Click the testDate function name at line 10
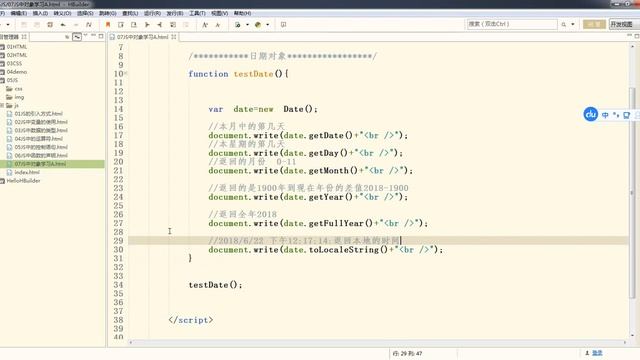The width and height of the screenshot is (640, 360). (x=253, y=74)
